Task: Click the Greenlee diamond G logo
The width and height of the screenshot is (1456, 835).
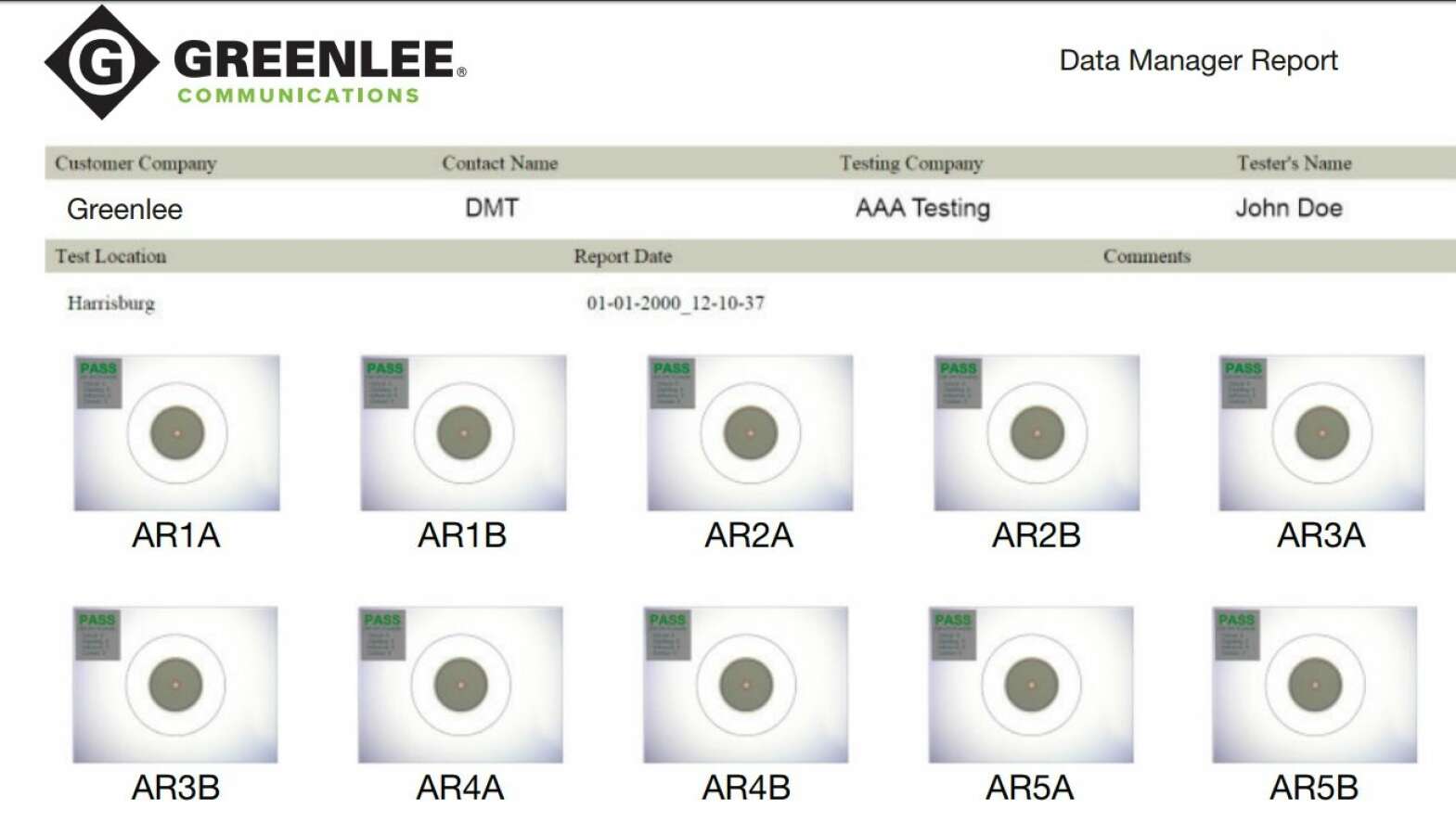Action: [102, 62]
